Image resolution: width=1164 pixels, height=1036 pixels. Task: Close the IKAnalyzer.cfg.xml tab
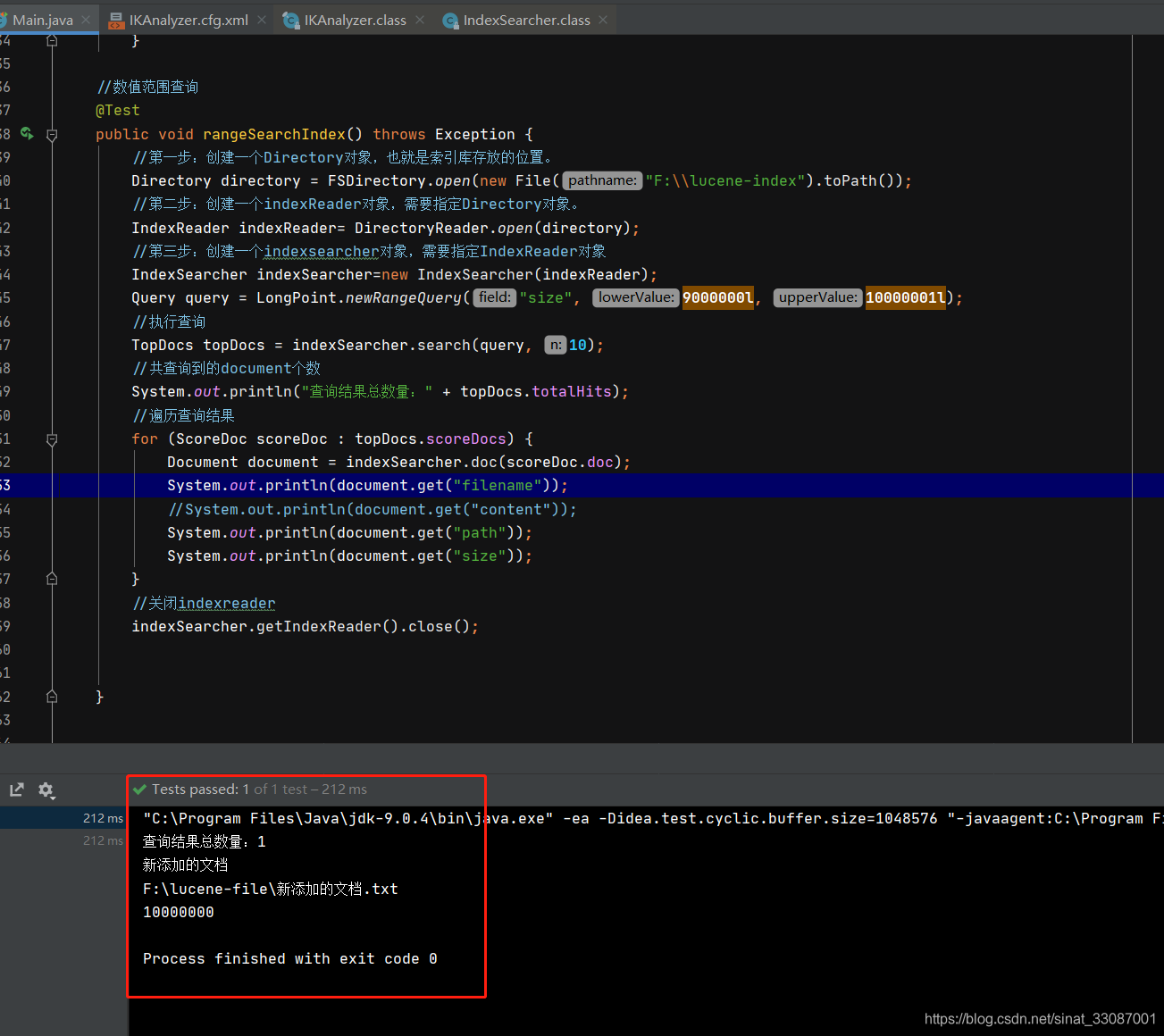(262, 20)
